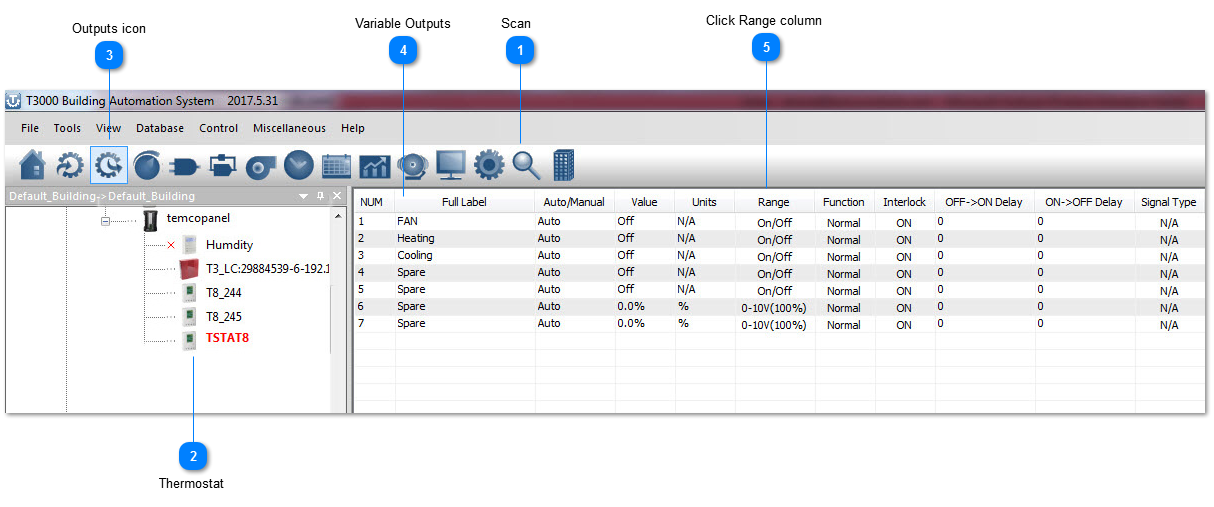Click the Auto/Manual column header
The height and width of the screenshot is (507, 1214).
pyautogui.click(x=574, y=202)
